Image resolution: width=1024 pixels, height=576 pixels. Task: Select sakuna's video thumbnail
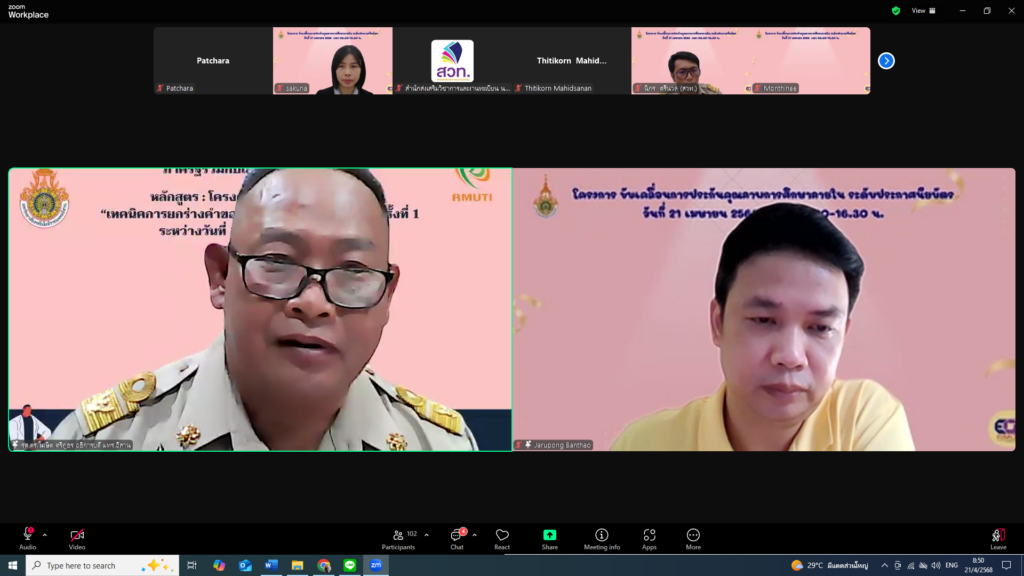tap(332, 60)
